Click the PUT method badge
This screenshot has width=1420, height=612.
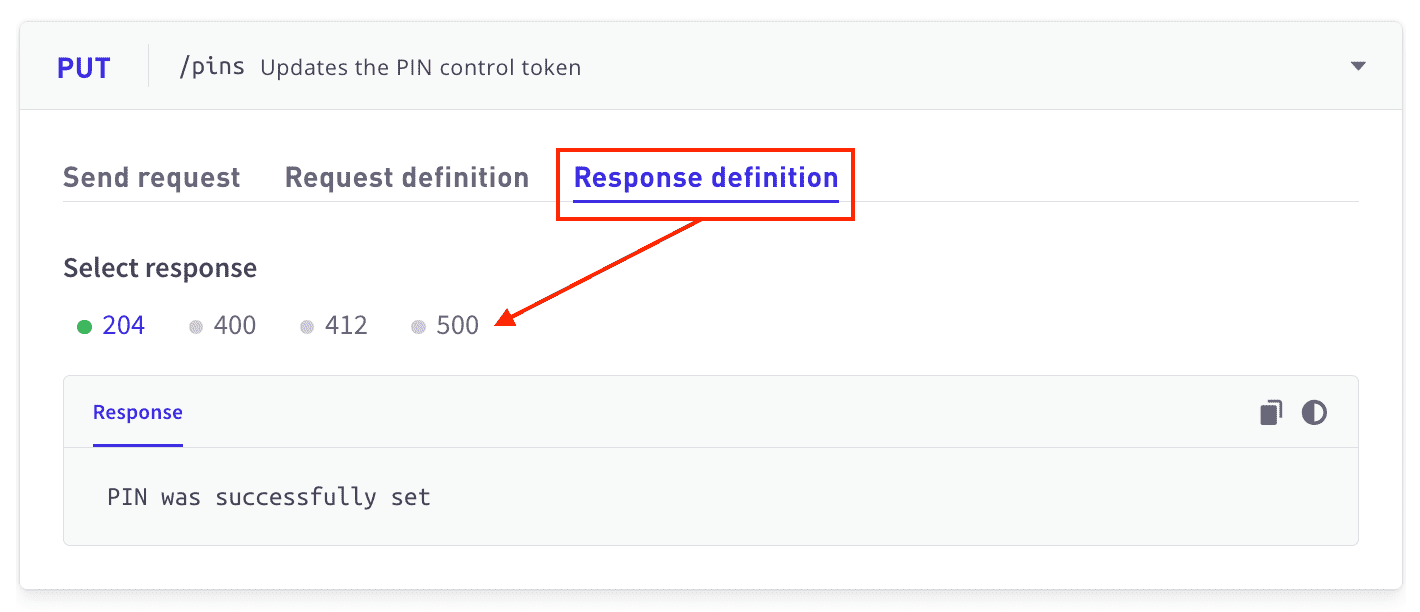pos(84,66)
